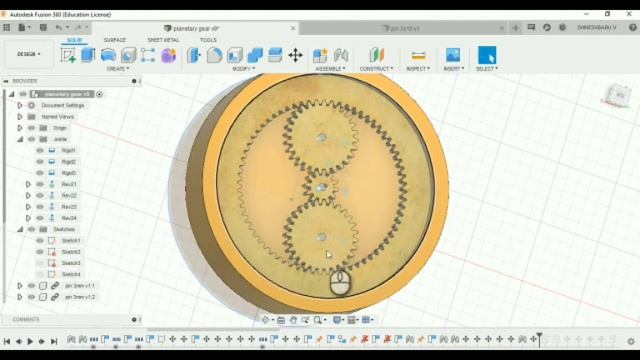Switch to the SHEET METAL tab
Viewport: 640px width, 360px height.
point(163,40)
